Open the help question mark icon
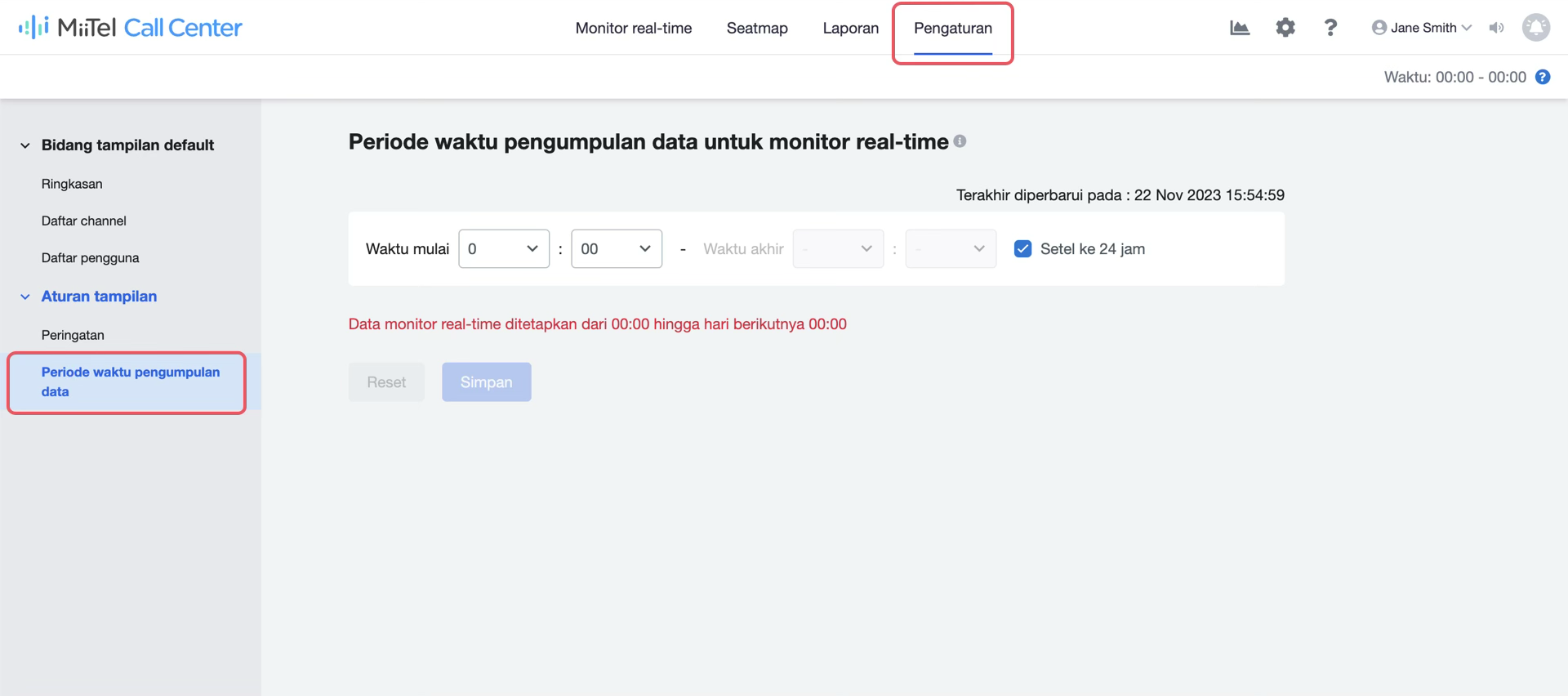The image size is (1568, 696). [x=1330, y=28]
